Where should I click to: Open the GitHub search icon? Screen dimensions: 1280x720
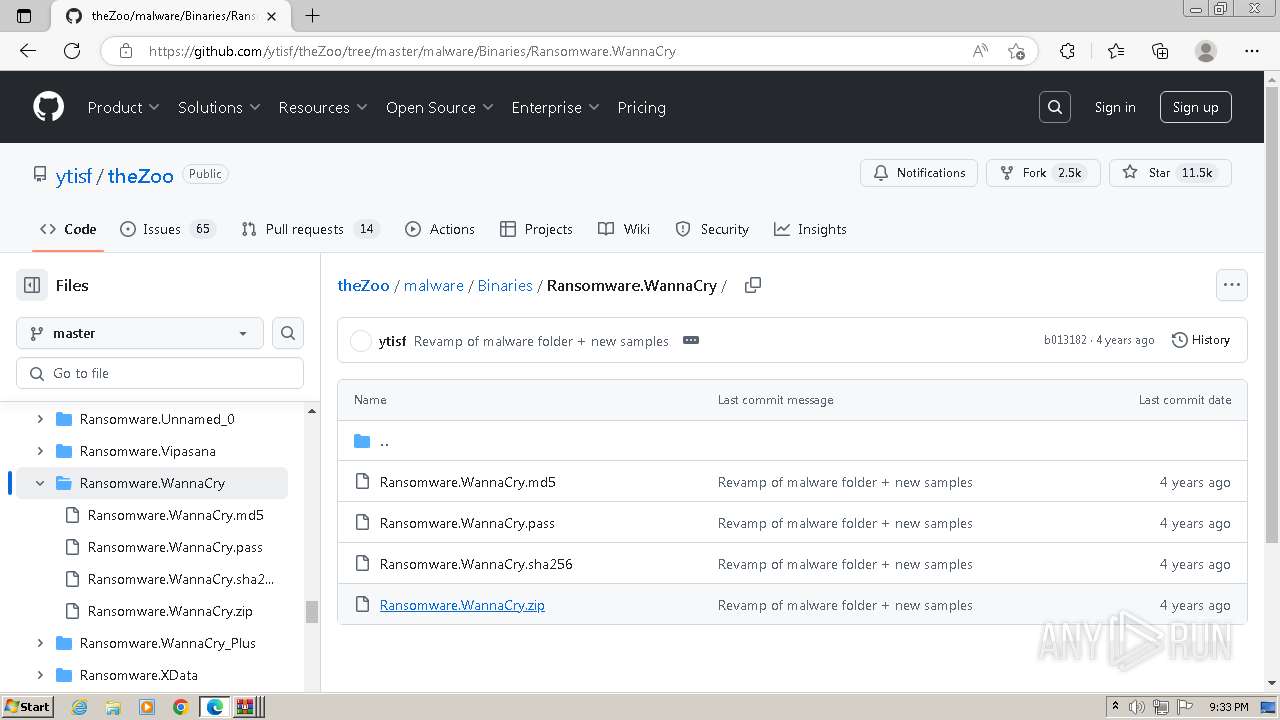pos(1054,107)
